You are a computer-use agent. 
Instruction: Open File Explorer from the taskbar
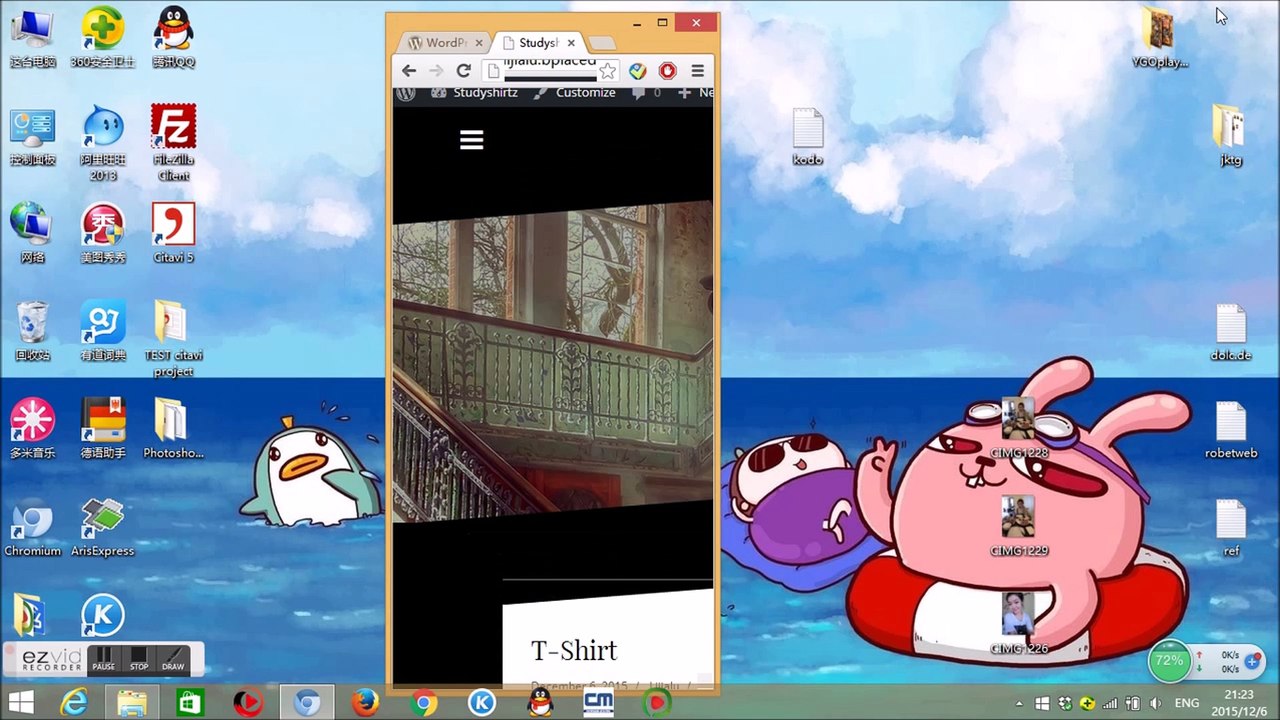coord(132,704)
